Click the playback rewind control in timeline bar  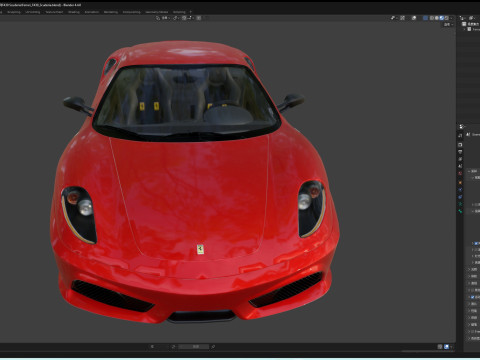pyautogui.click(x=152, y=347)
